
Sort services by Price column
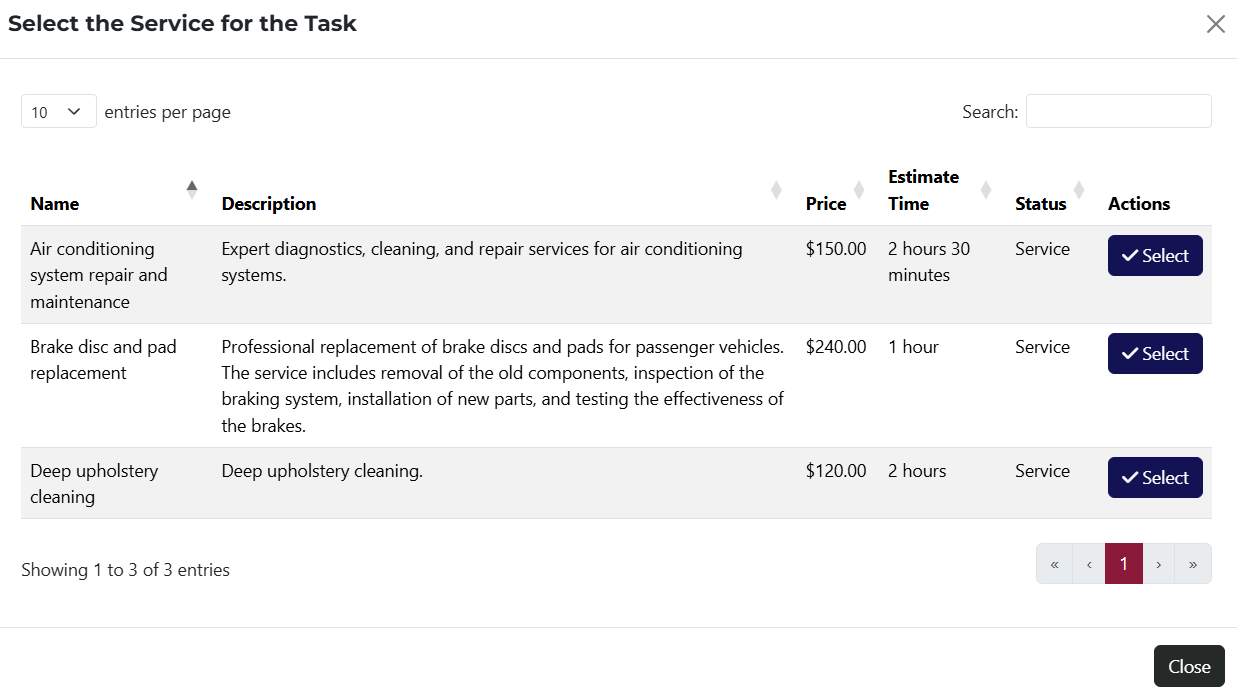858,190
